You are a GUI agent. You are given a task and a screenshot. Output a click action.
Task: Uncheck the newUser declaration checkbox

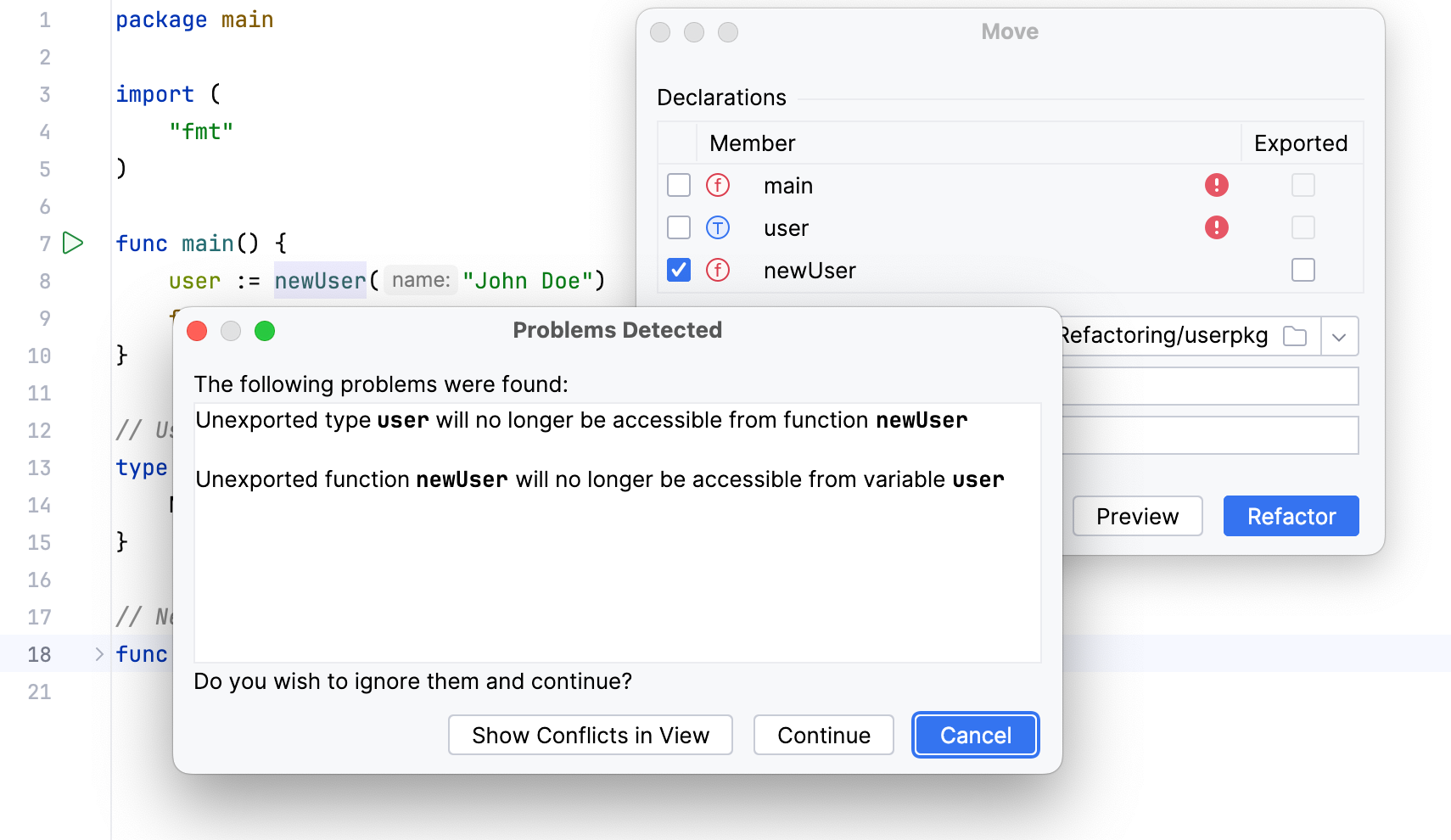point(678,270)
